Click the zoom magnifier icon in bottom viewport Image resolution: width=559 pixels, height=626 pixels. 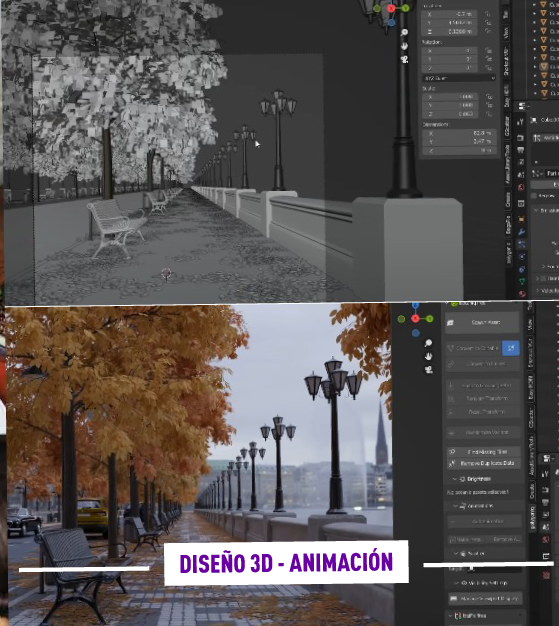(x=428, y=343)
